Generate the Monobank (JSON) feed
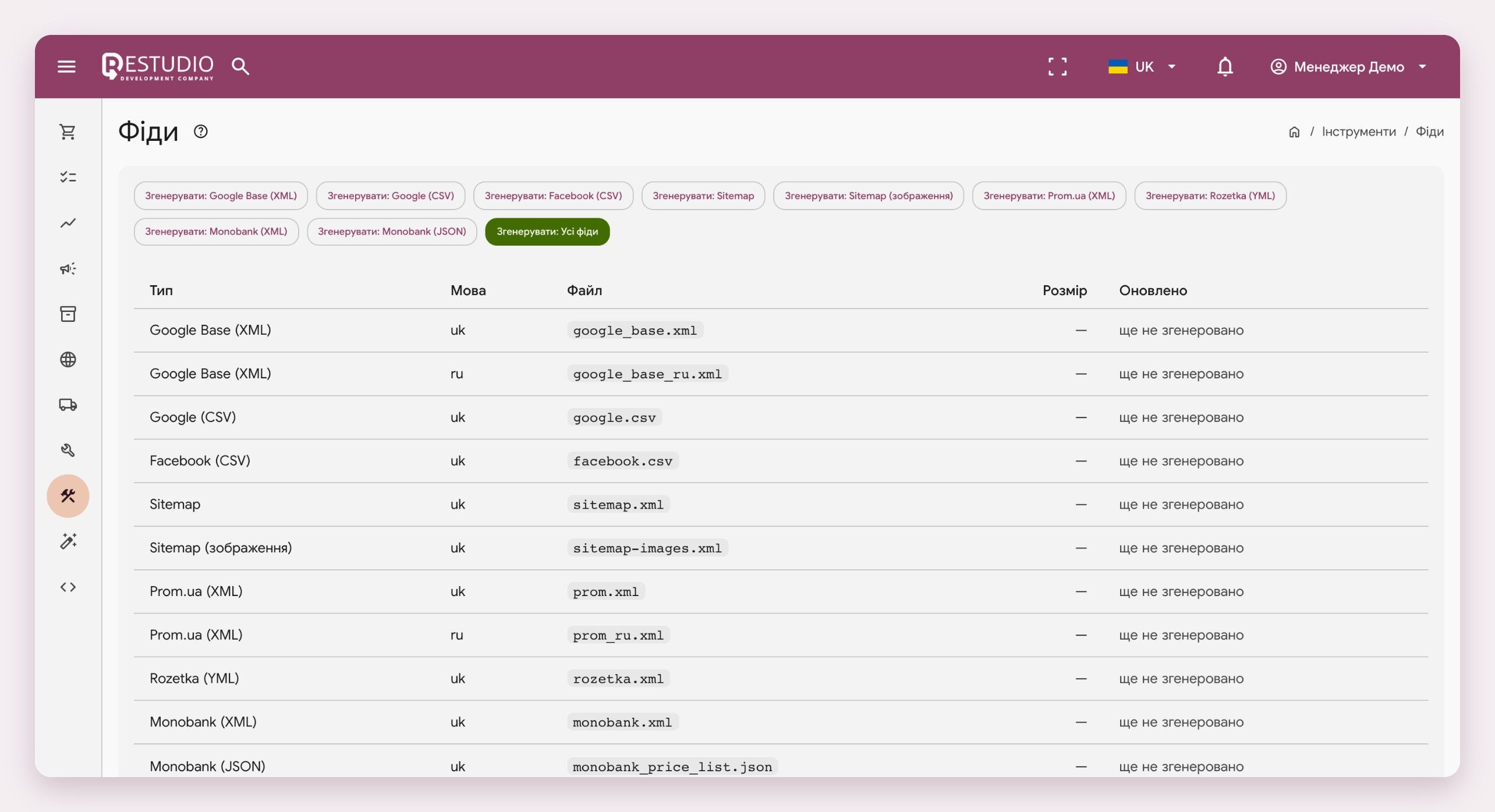Image resolution: width=1495 pixels, height=812 pixels. point(392,232)
